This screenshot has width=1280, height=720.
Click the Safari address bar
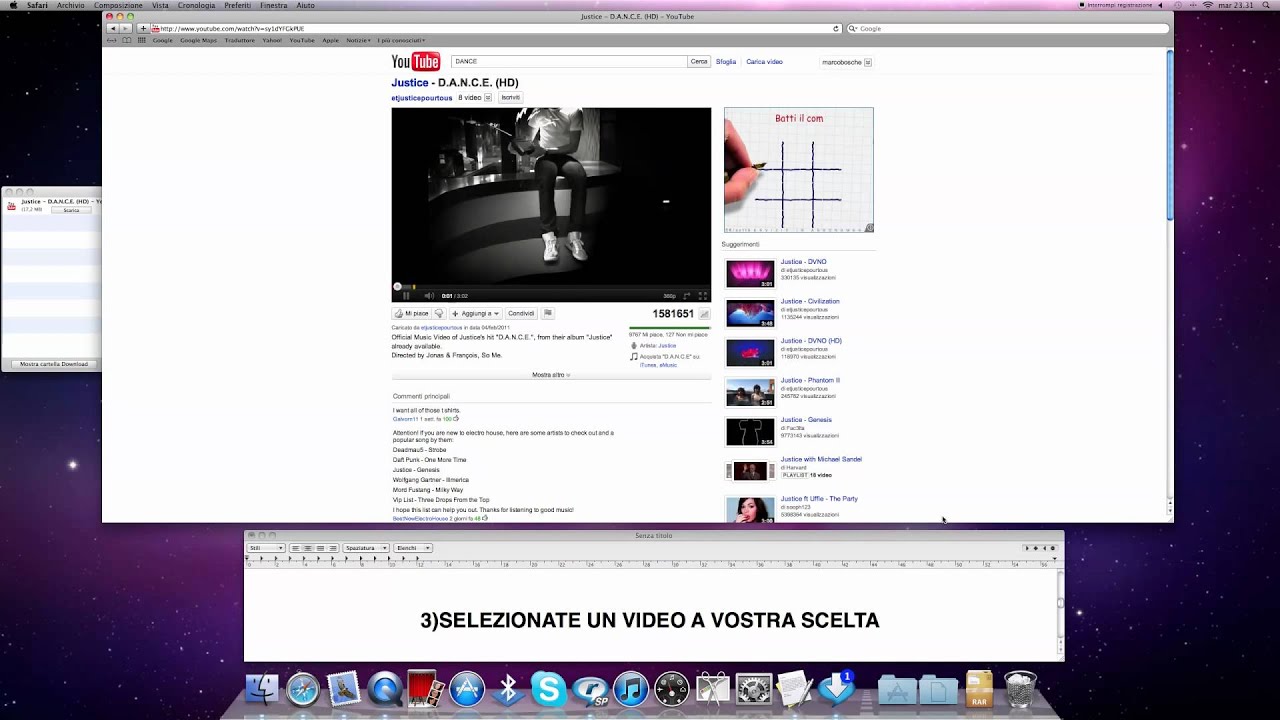(x=495, y=28)
